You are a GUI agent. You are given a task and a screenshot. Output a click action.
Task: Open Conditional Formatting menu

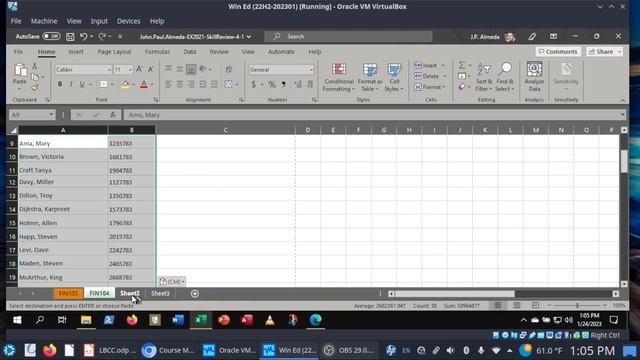tap(338, 78)
